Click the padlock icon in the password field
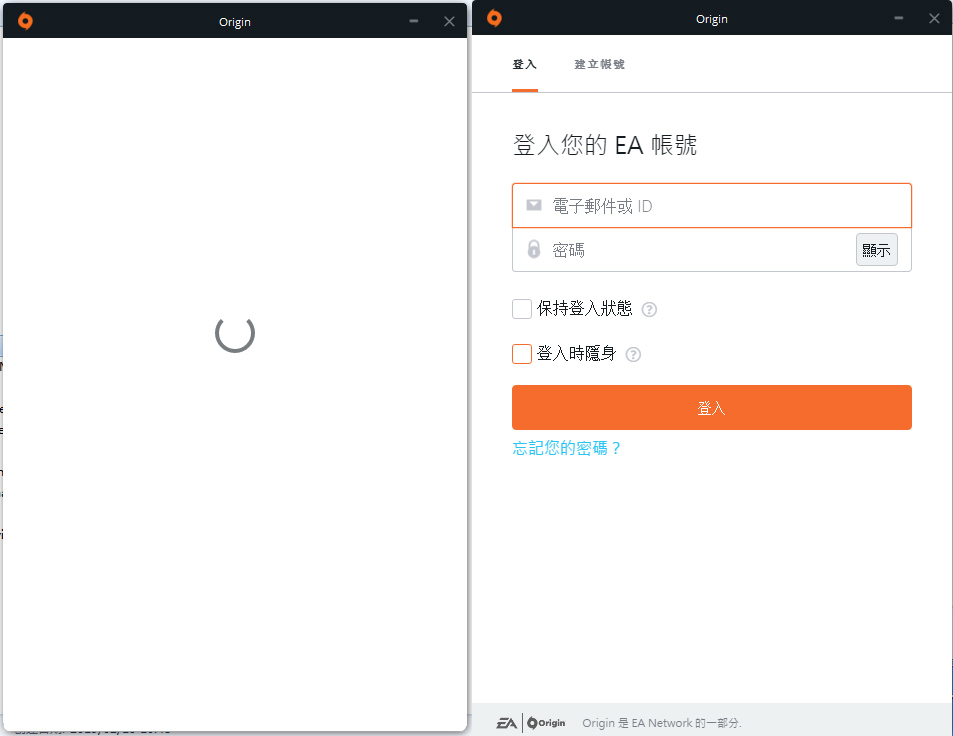The width and height of the screenshot is (953, 736). (x=533, y=249)
